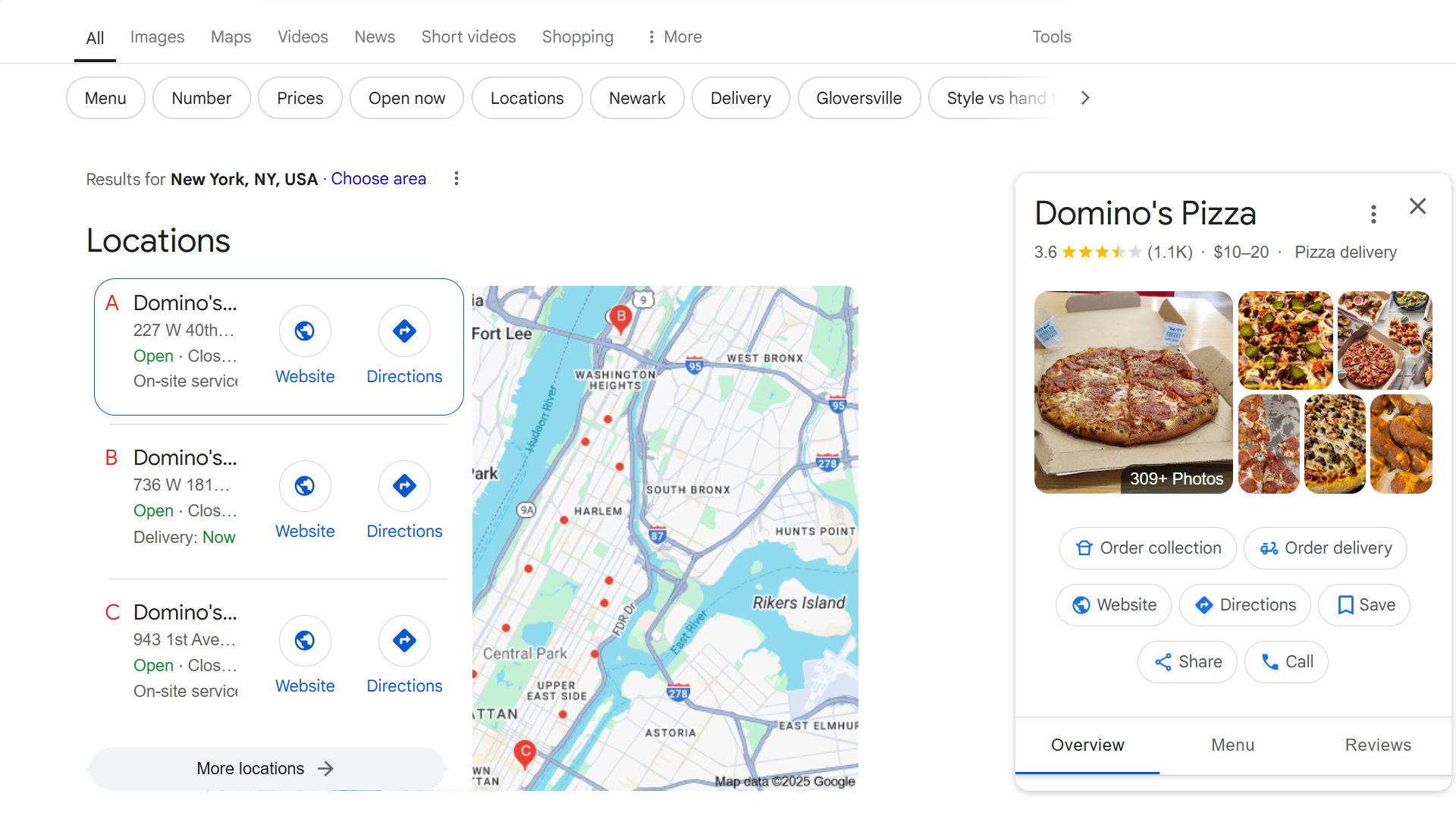
Task: Click the Directions link under listing C
Action: coord(404,686)
